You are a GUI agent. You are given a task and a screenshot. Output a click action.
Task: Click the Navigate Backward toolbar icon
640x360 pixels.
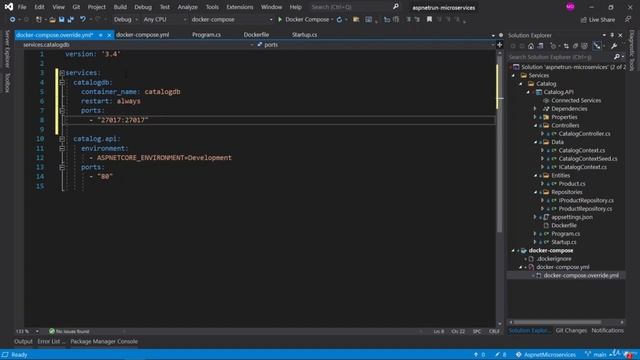click(12, 19)
